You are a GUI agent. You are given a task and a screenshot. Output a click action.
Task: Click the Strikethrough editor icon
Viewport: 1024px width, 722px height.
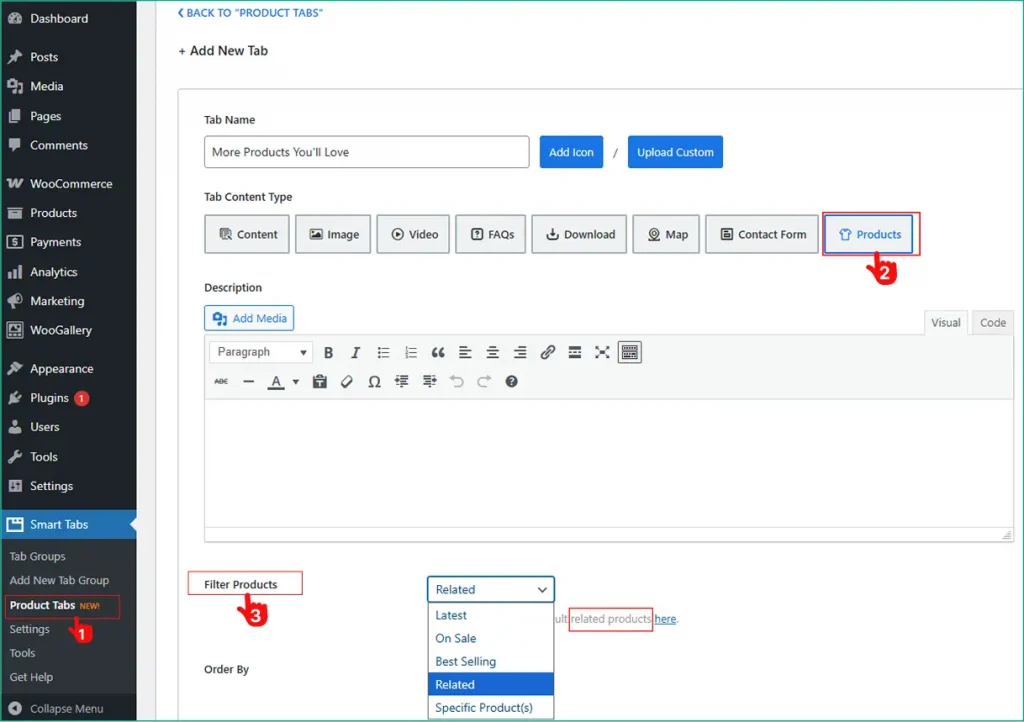pyautogui.click(x=221, y=381)
